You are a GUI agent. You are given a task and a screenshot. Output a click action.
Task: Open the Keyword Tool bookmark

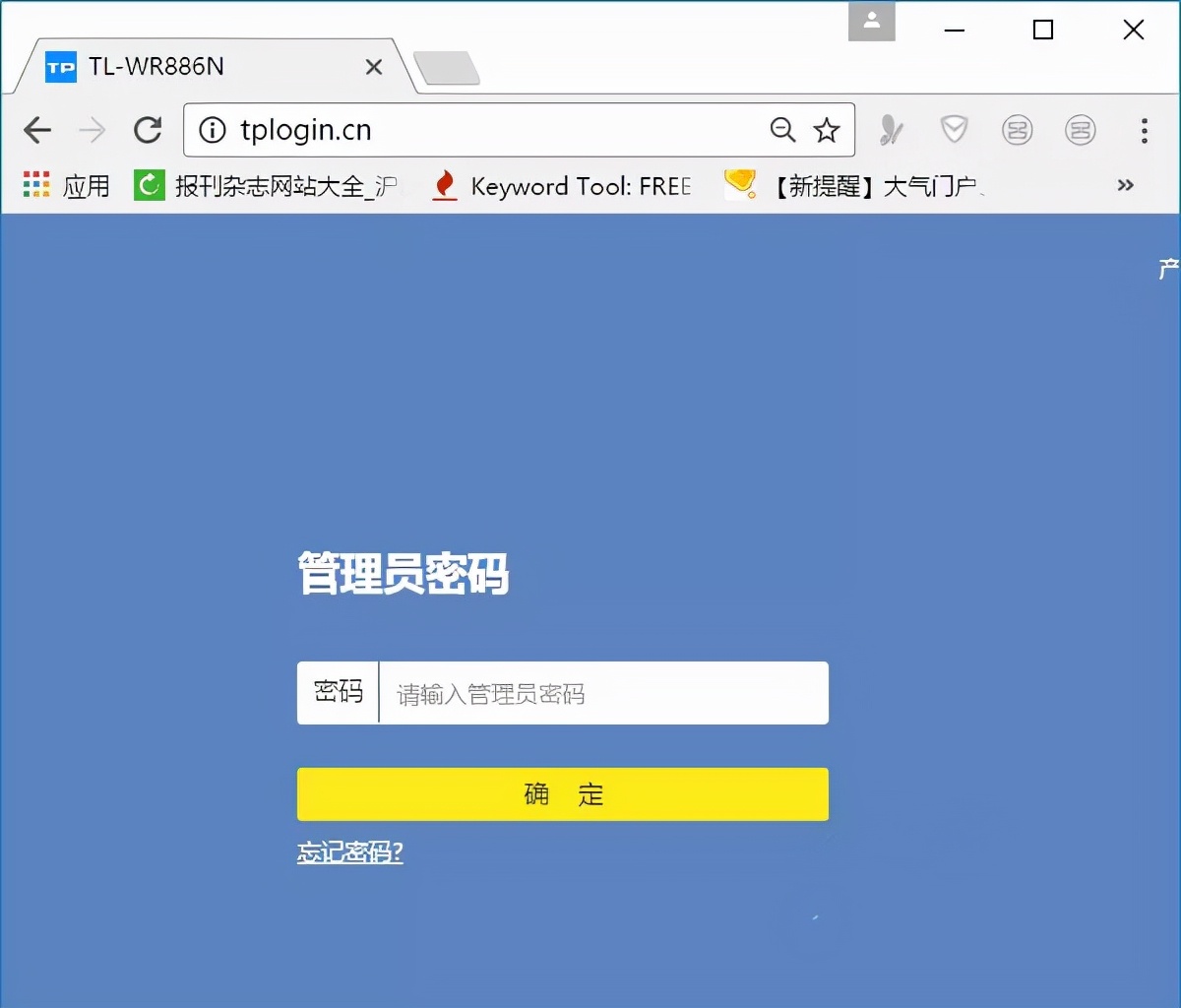pyautogui.click(x=562, y=185)
